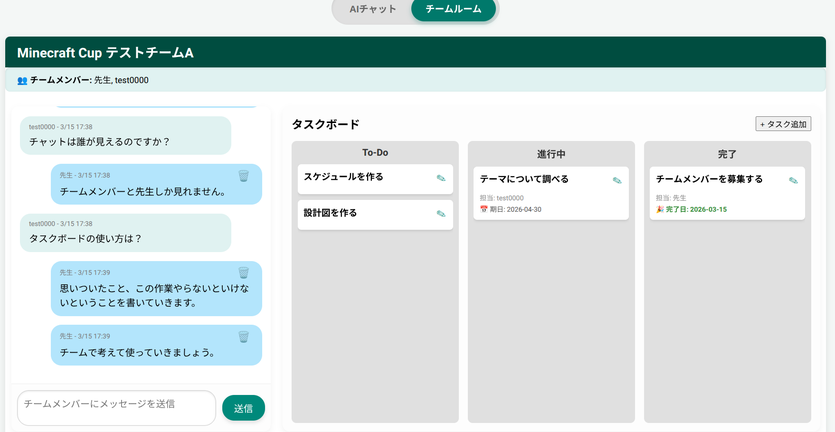
Task: Delete the message starting with 思いついたこと
Action: pos(243,273)
